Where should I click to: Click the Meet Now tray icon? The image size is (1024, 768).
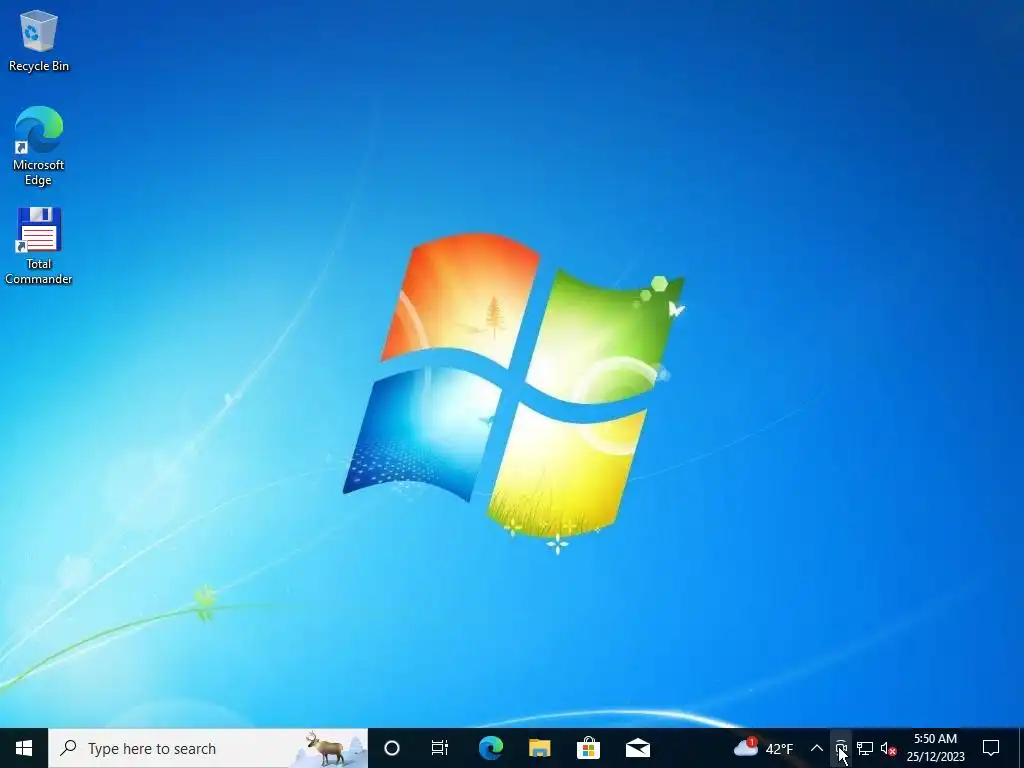click(841, 748)
